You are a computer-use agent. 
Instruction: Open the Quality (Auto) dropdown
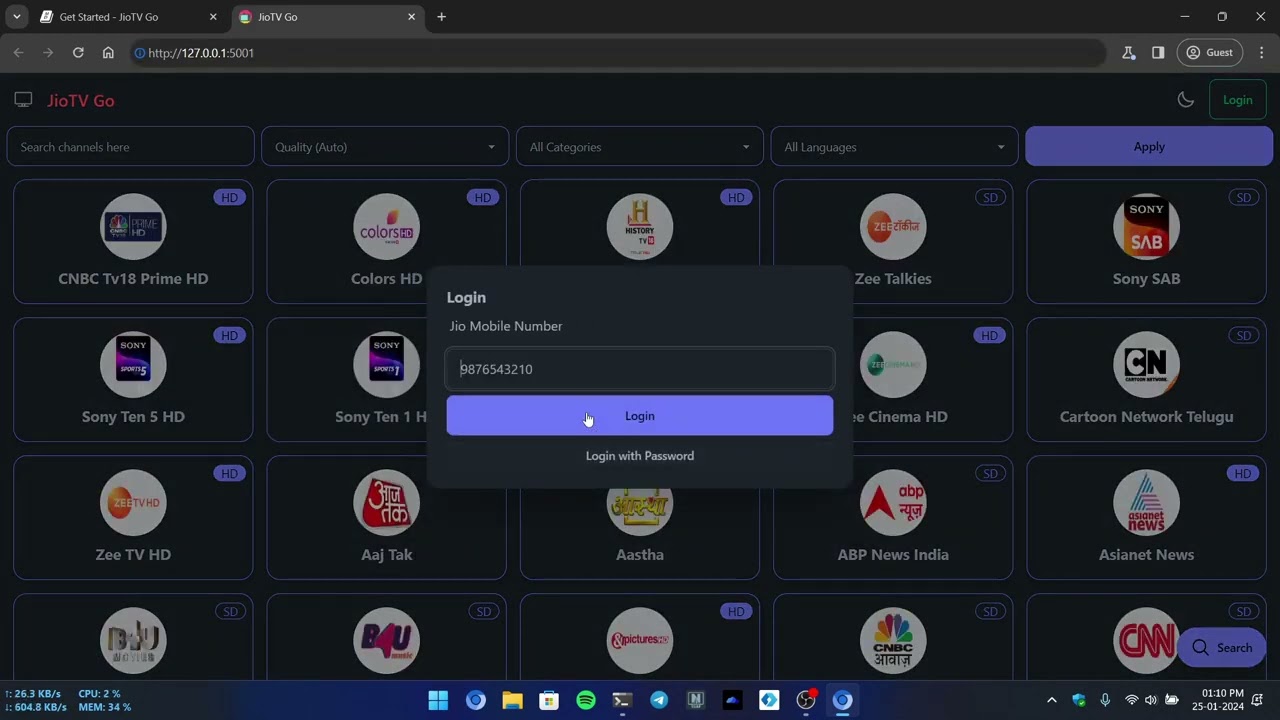385,147
